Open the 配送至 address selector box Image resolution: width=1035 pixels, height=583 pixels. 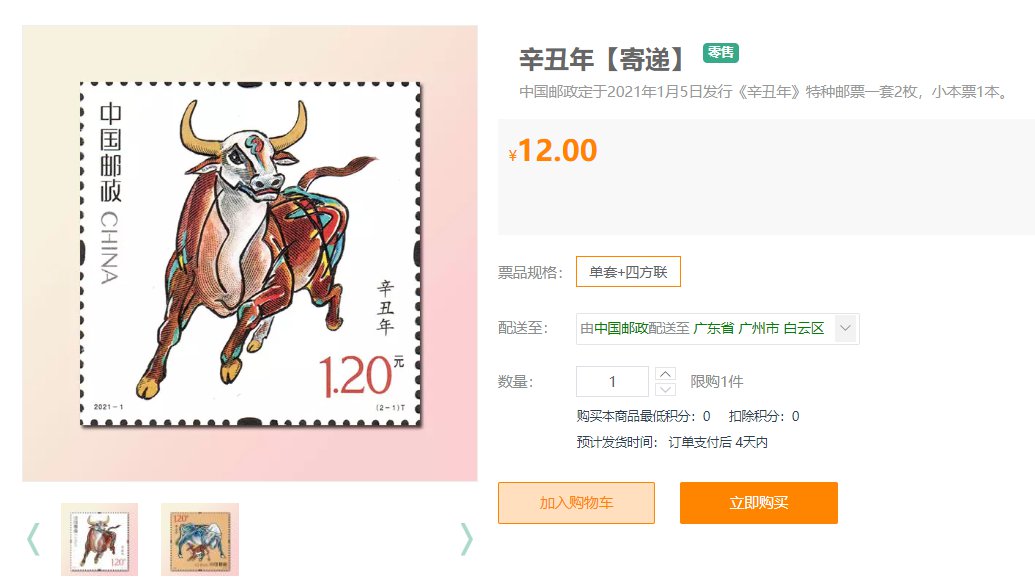(x=718, y=329)
